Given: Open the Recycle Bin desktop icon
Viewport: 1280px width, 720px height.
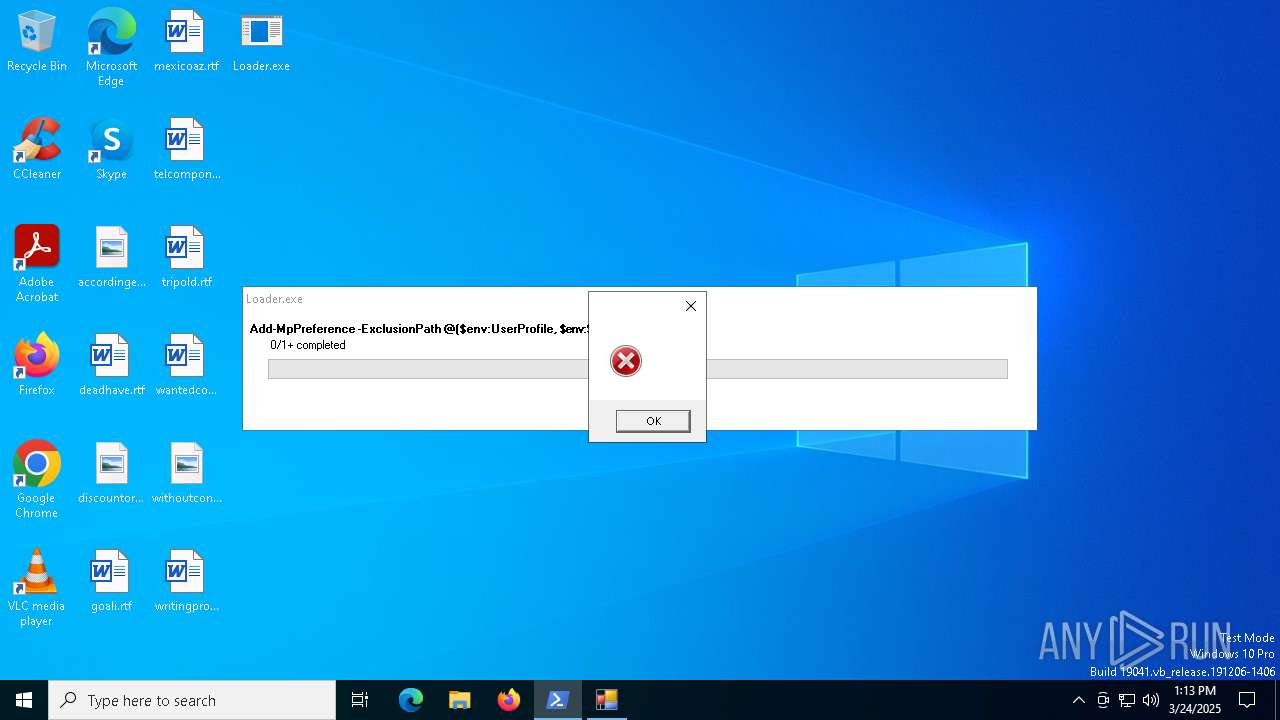Looking at the screenshot, I should pos(37,42).
